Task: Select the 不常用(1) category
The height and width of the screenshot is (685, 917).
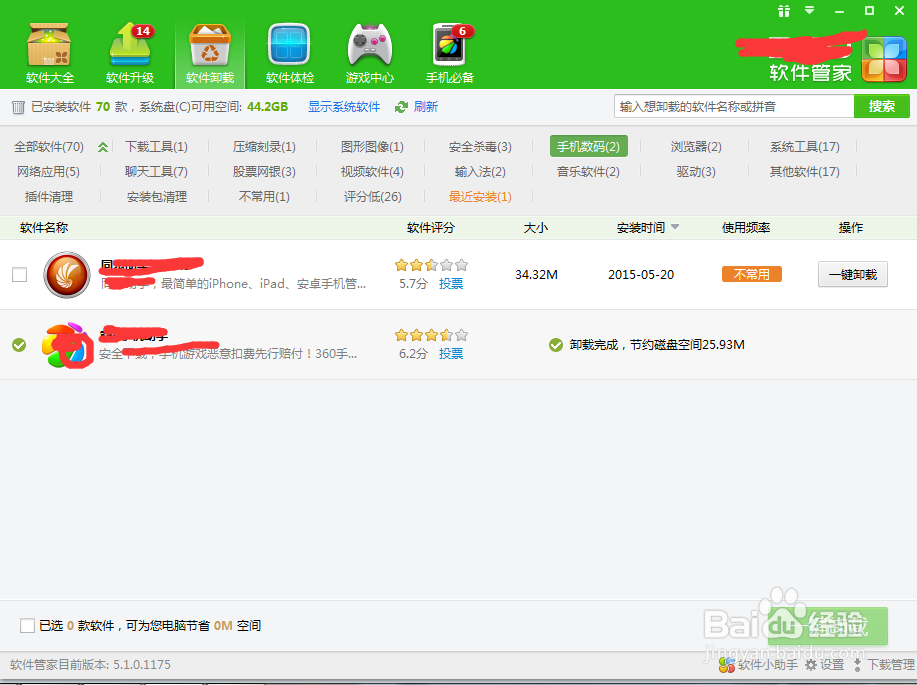Action: [264, 197]
